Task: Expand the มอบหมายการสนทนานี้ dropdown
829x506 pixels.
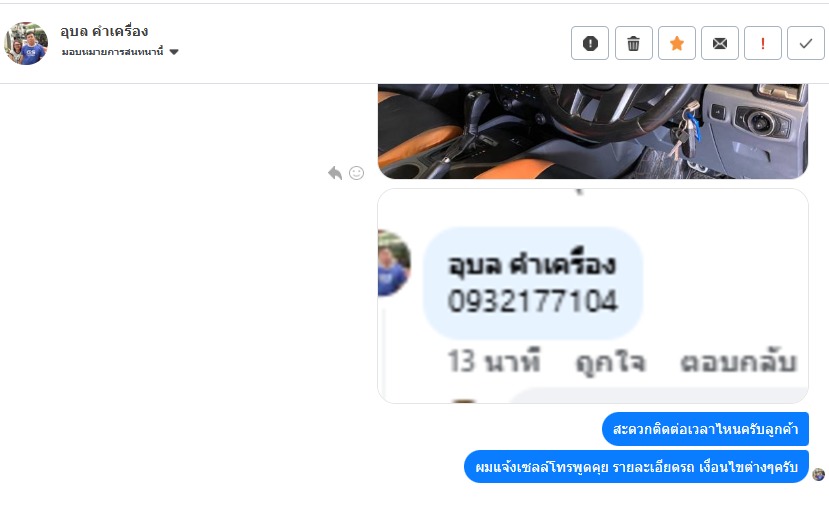Action: click(120, 52)
